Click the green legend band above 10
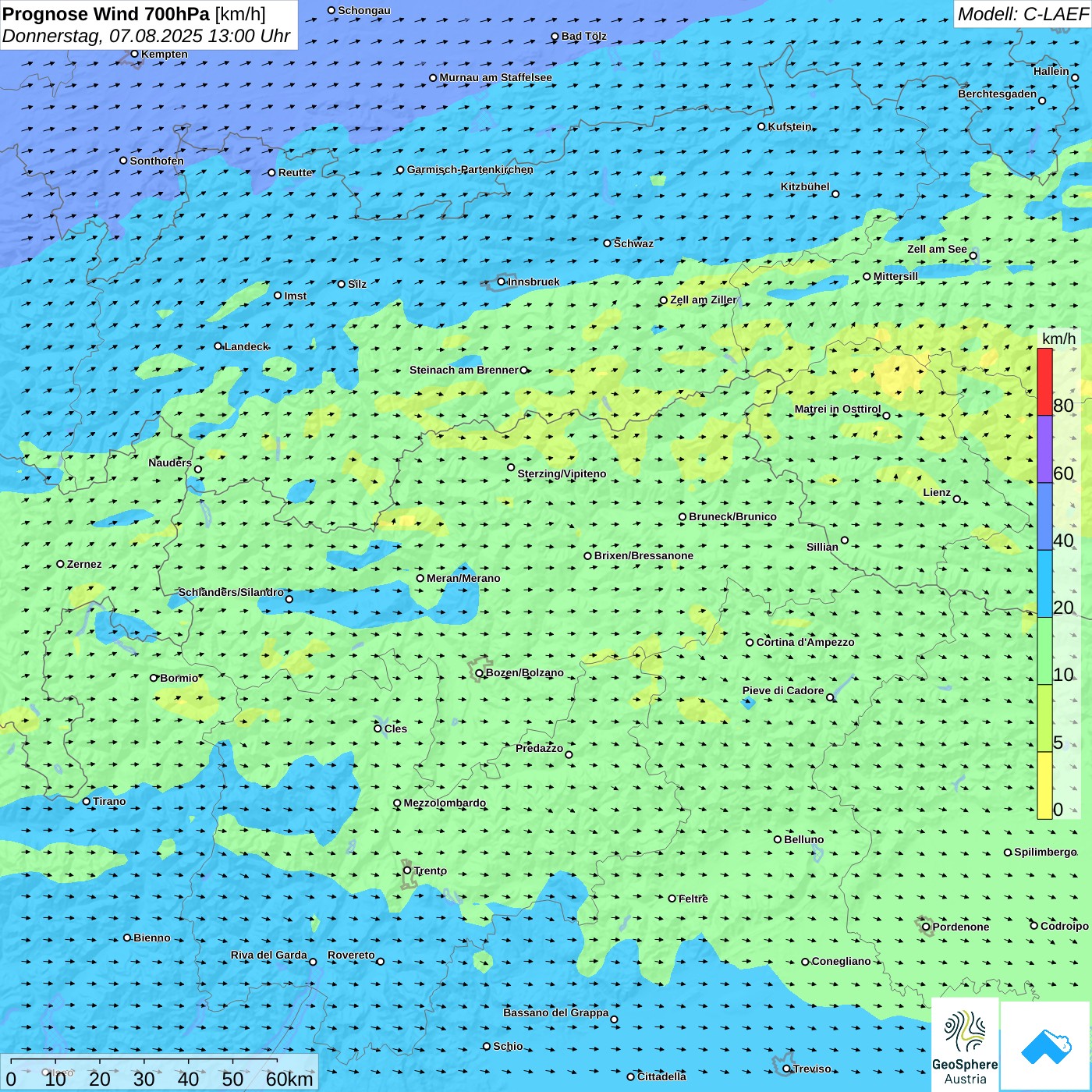Image resolution: width=1092 pixels, height=1092 pixels. point(1044,651)
